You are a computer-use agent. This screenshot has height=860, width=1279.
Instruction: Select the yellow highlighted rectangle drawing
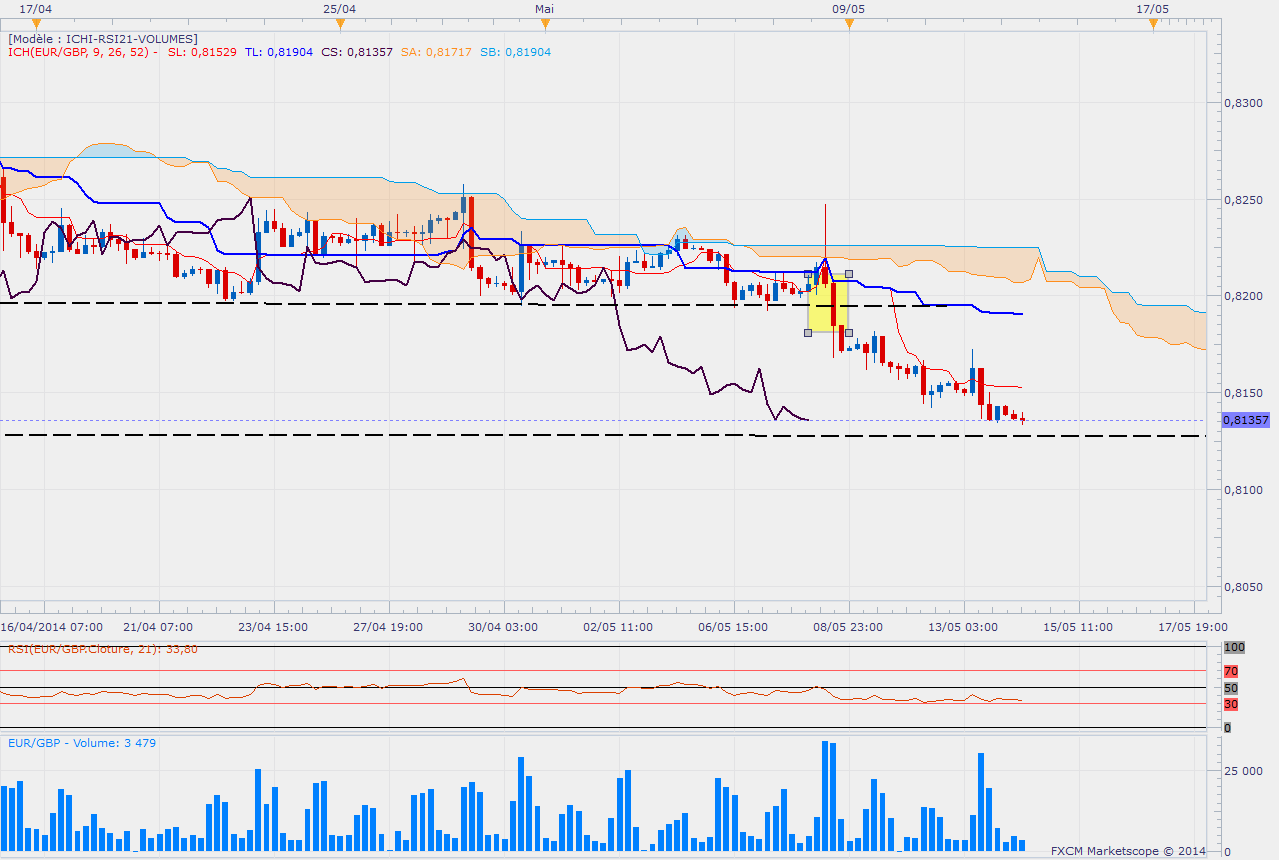tap(828, 305)
